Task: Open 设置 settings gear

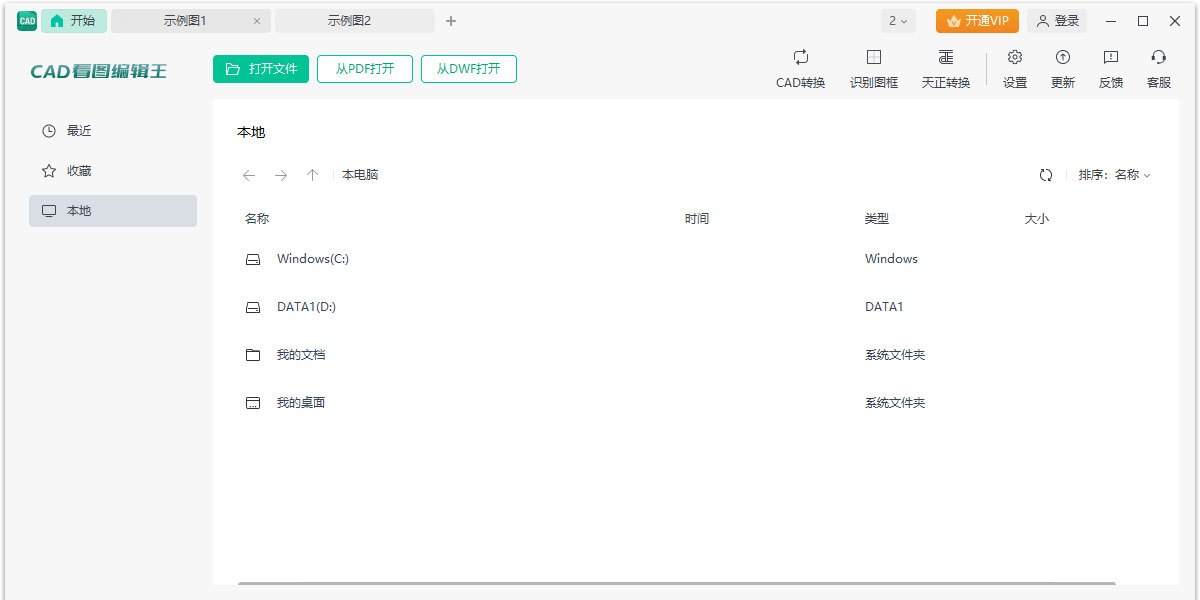Action: click(x=1014, y=69)
